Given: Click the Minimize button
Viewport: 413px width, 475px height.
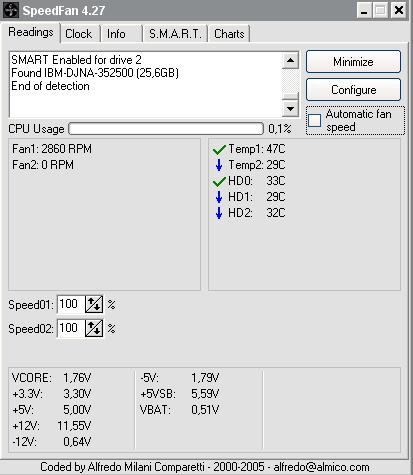Looking at the screenshot, I should (x=353, y=62).
